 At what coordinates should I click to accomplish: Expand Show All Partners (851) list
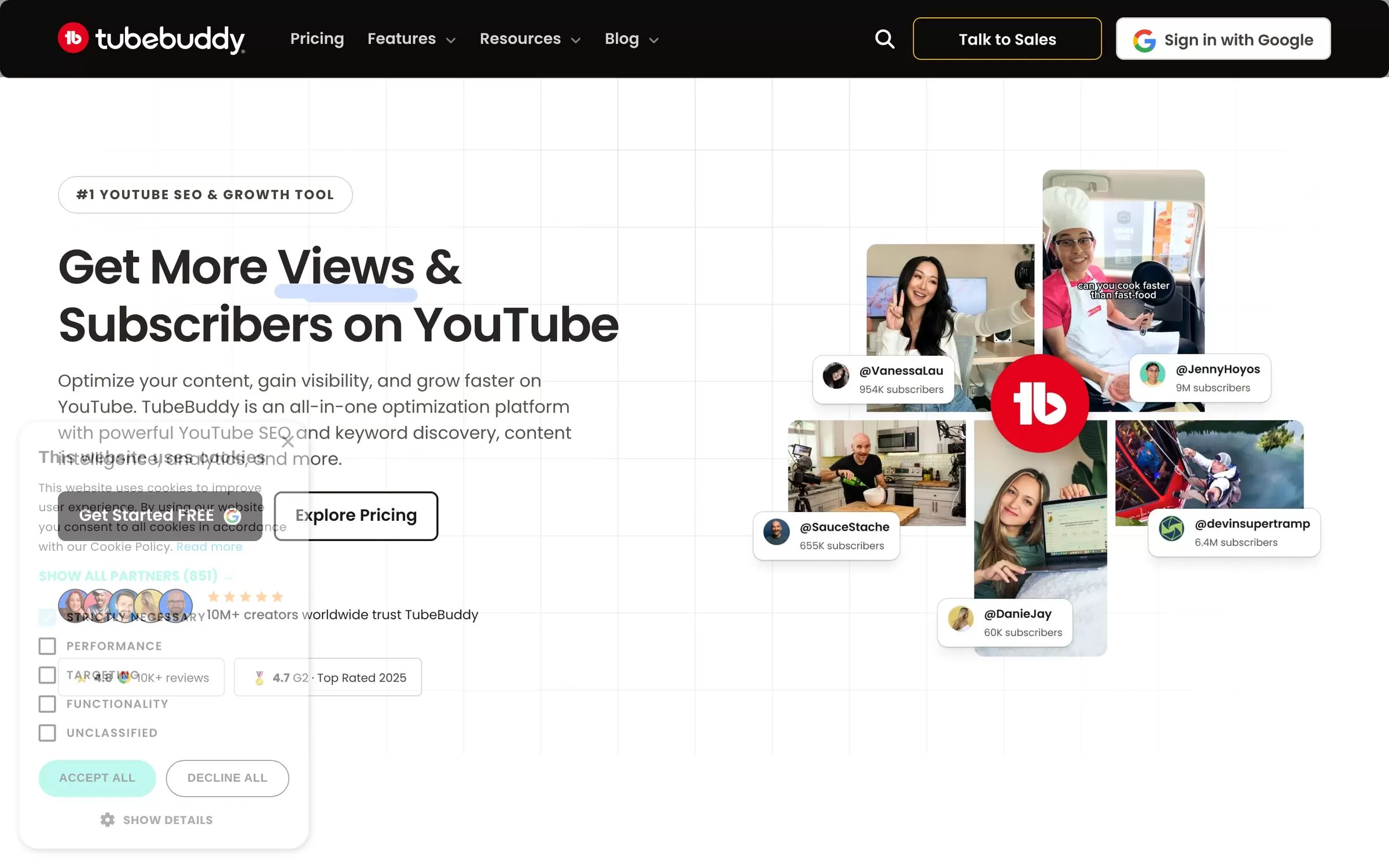click(x=135, y=576)
